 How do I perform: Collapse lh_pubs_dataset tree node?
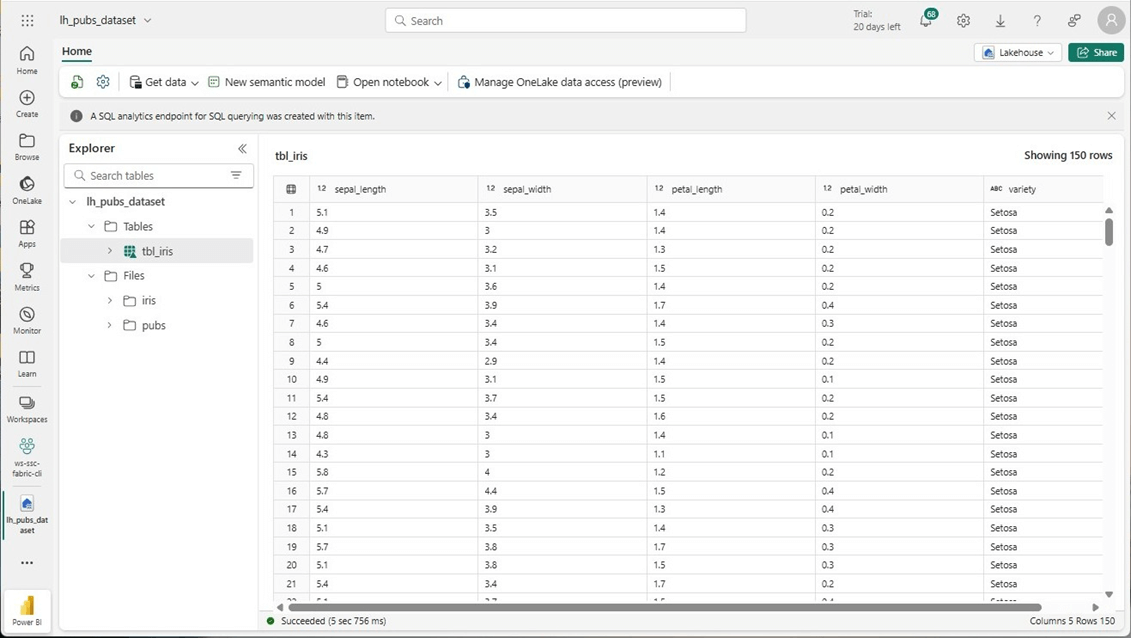[x=72, y=202]
